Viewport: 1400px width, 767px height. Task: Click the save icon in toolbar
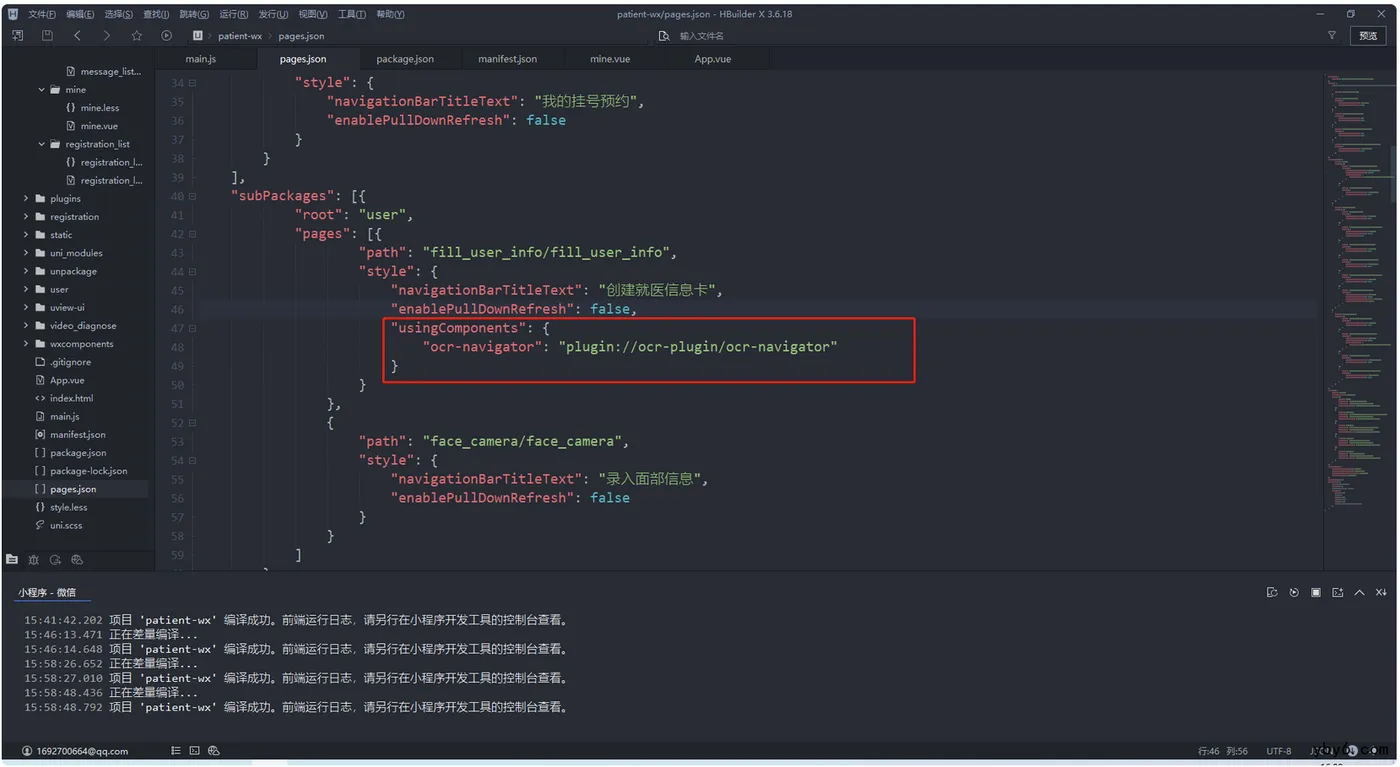47,36
